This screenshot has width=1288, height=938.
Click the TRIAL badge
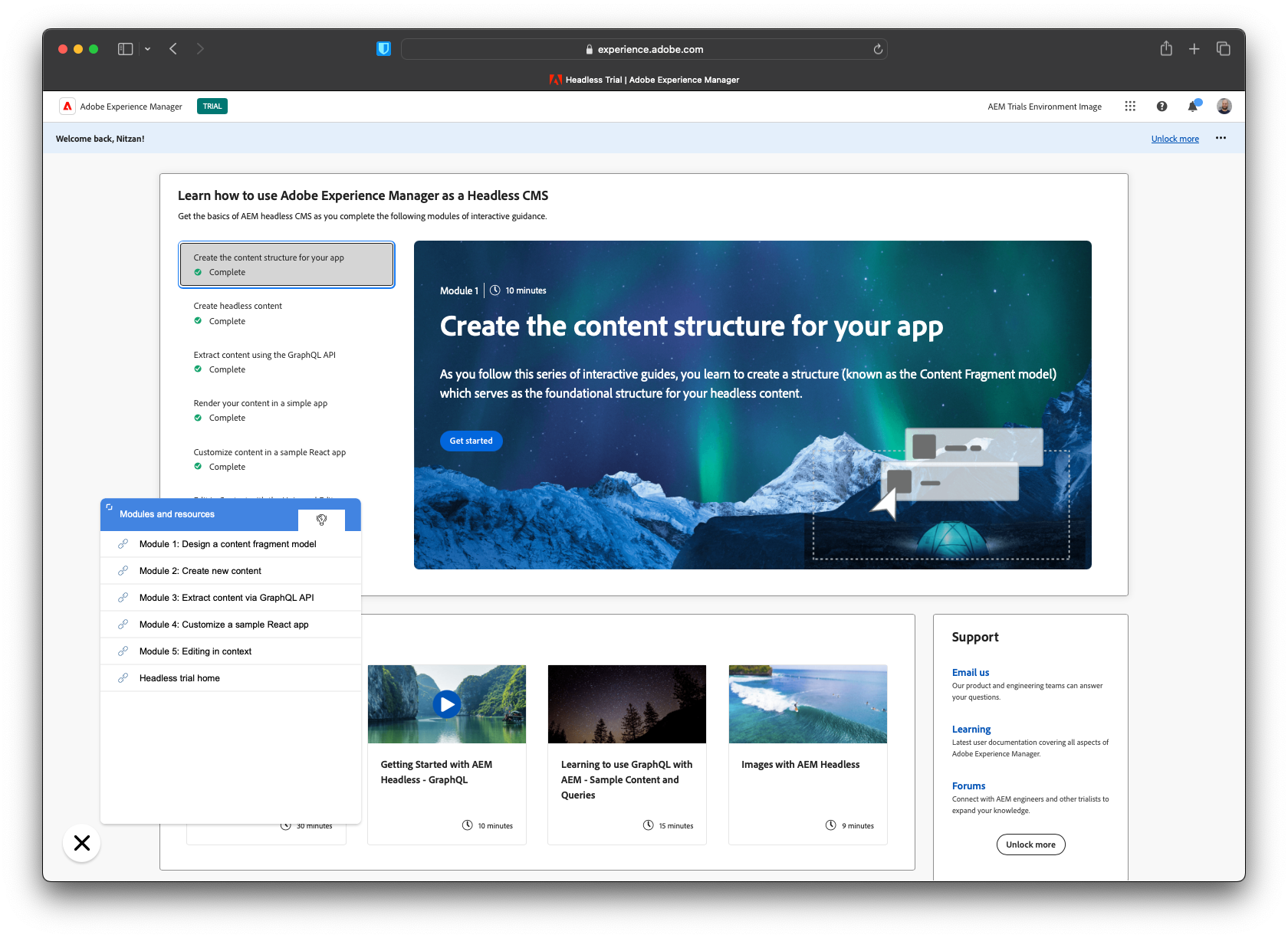[x=212, y=107]
